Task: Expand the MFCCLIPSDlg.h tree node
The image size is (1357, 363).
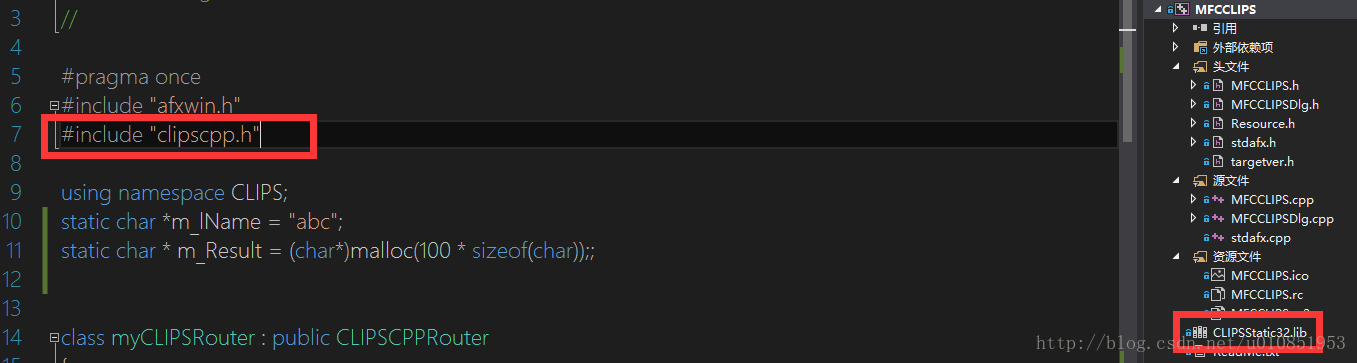Action: [x=1194, y=104]
